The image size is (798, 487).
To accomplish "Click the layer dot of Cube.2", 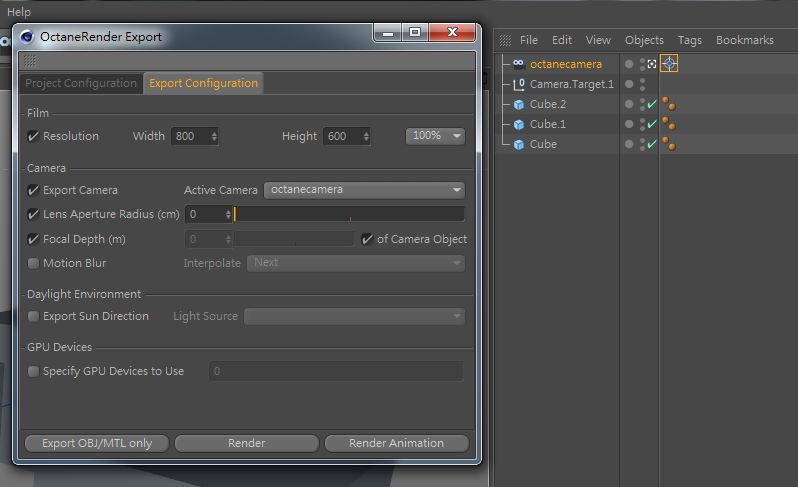I will point(630,104).
